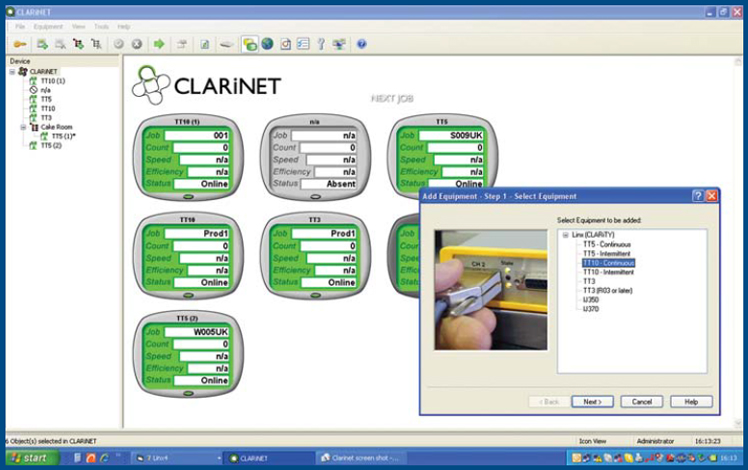Select the TT3 device status card
The image size is (748, 470).
(x=315, y=256)
